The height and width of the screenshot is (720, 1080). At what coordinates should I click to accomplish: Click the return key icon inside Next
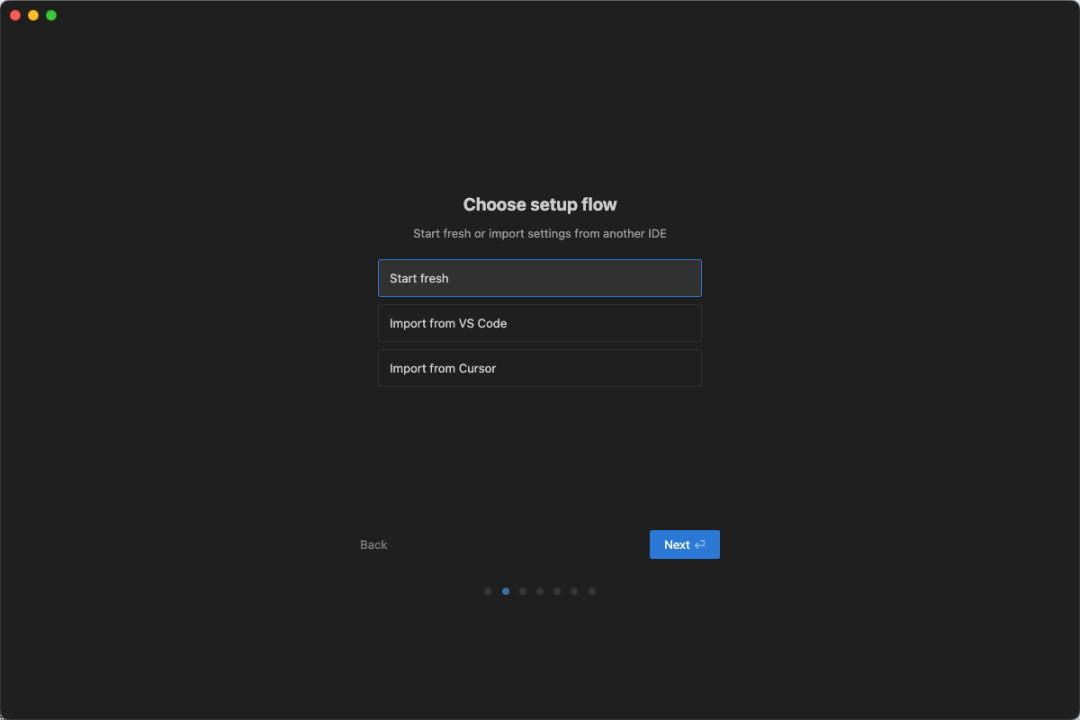tap(699, 544)
